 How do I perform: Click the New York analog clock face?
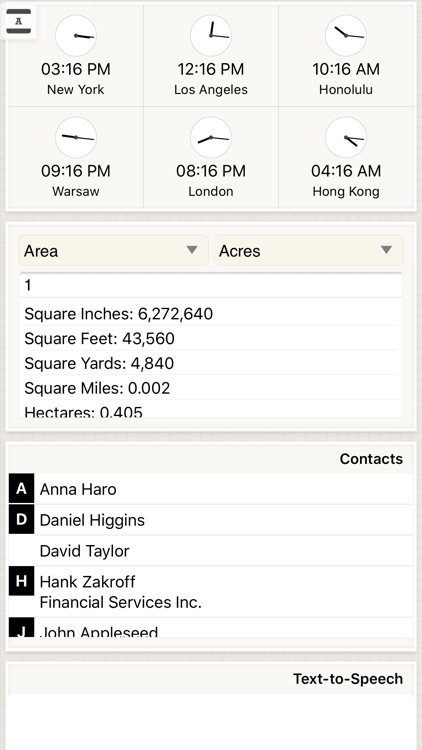click(76, 36)
